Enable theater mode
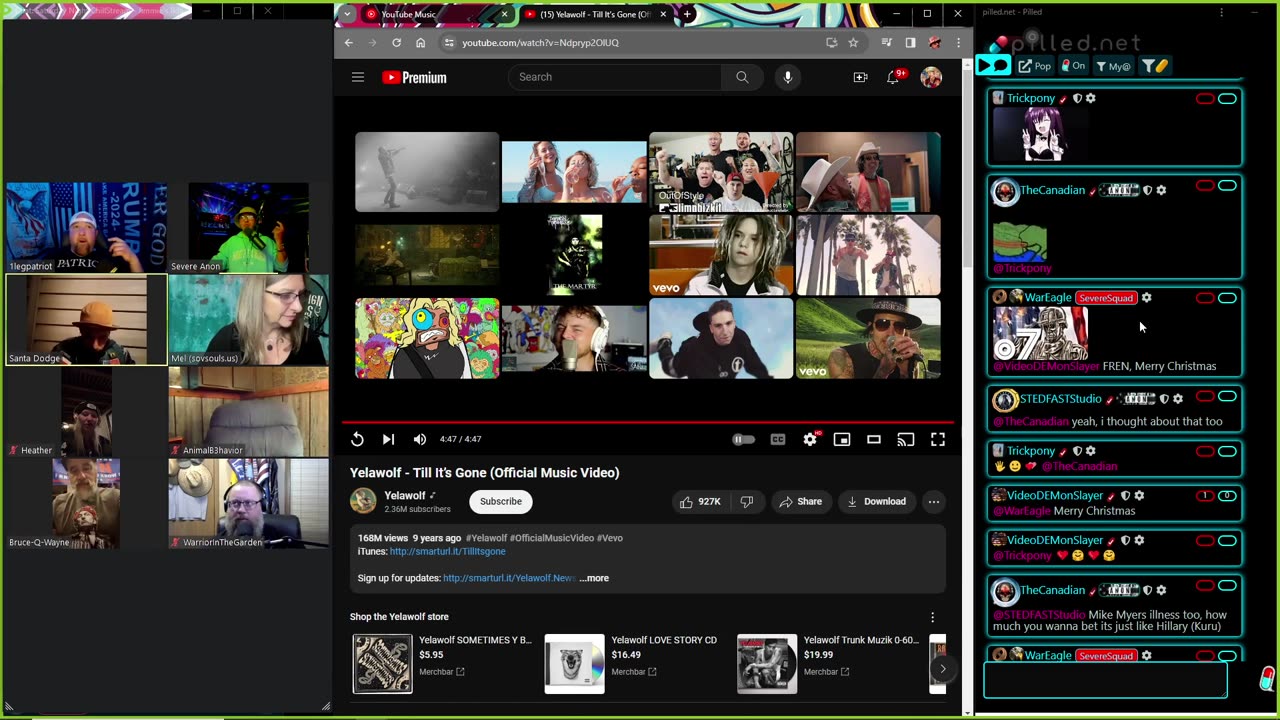 pos(874,439)
